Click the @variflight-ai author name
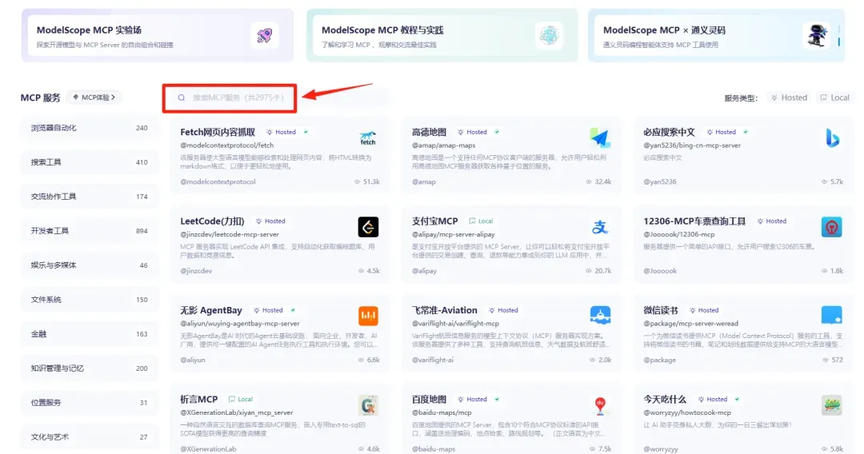The width and height of the screenshot is (864, 454). click(x=433, y=360)
